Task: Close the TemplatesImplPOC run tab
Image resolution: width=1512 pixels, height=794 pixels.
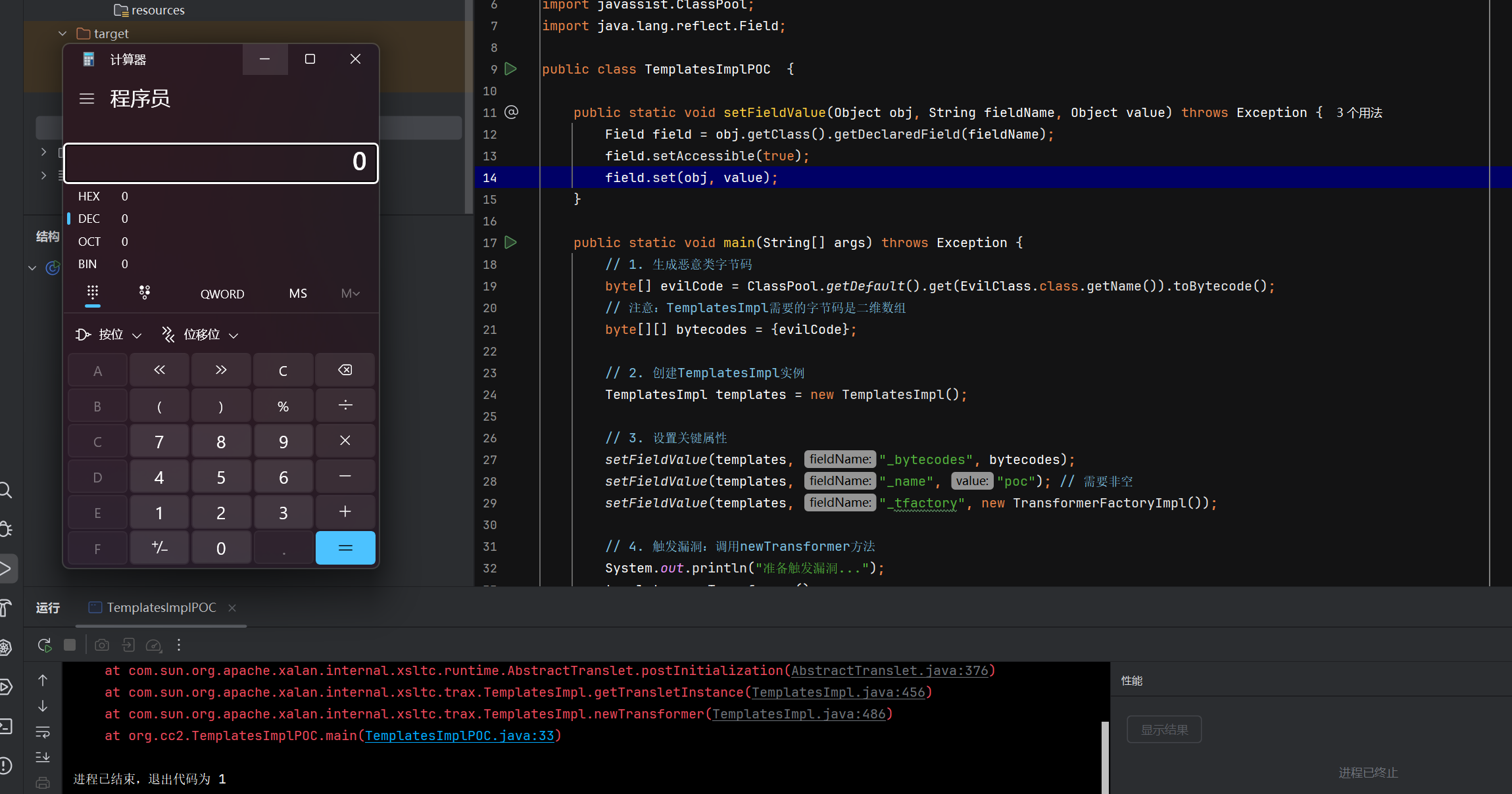Action: [x=232, y=608]
